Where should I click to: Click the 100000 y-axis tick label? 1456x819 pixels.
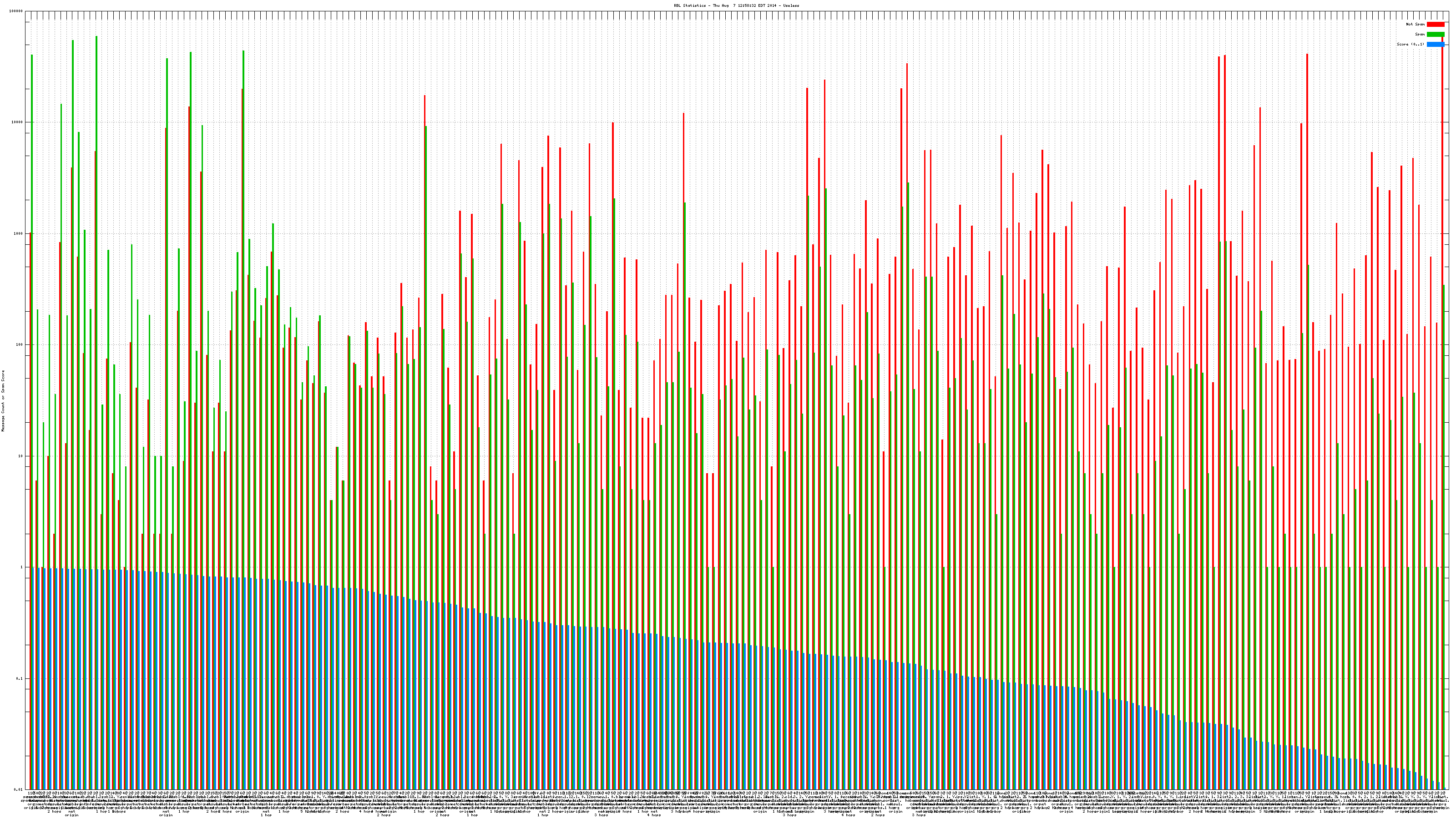pos(16,11)
